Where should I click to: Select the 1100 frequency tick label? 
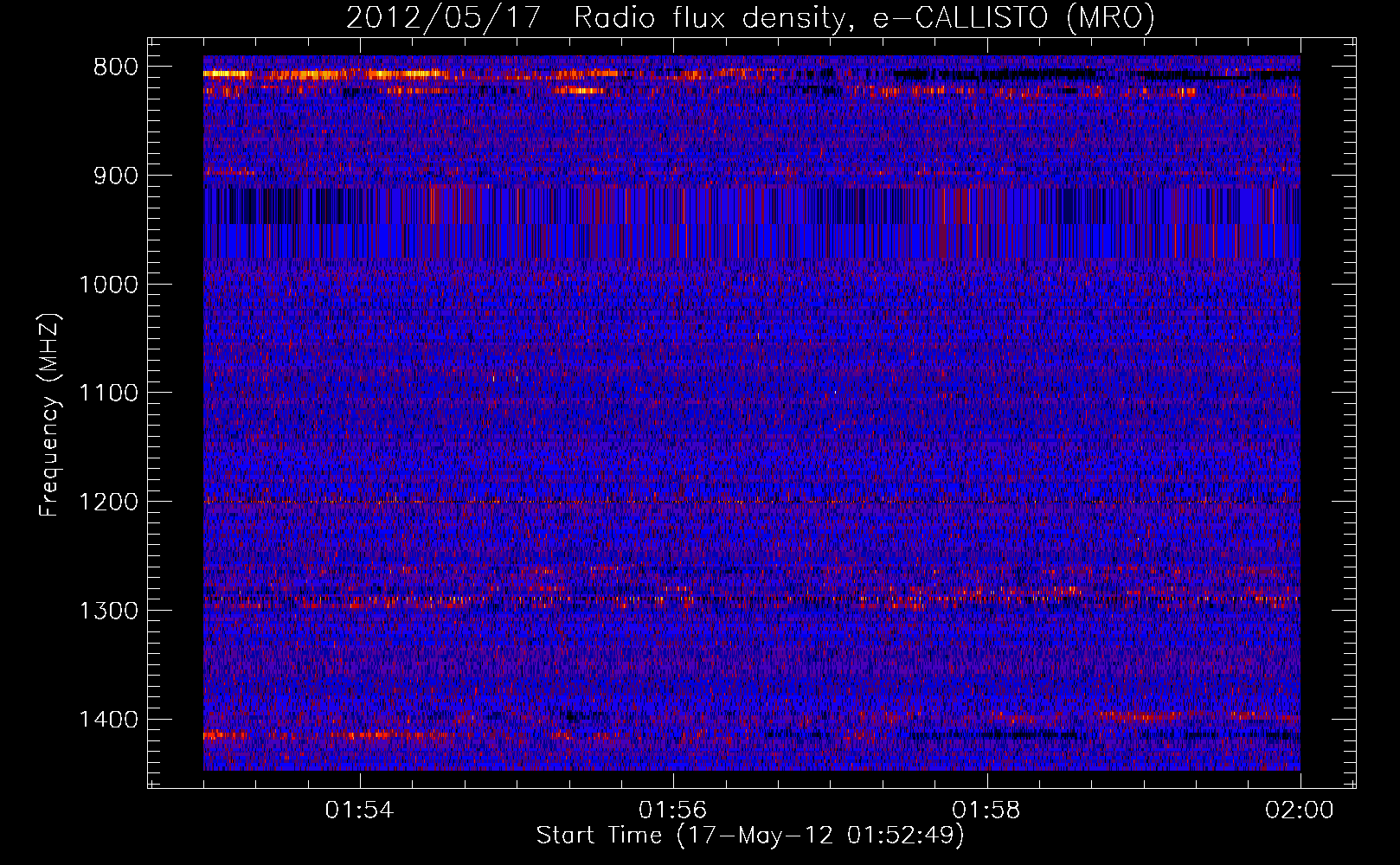pyautogui.click(x=108, y=394)
